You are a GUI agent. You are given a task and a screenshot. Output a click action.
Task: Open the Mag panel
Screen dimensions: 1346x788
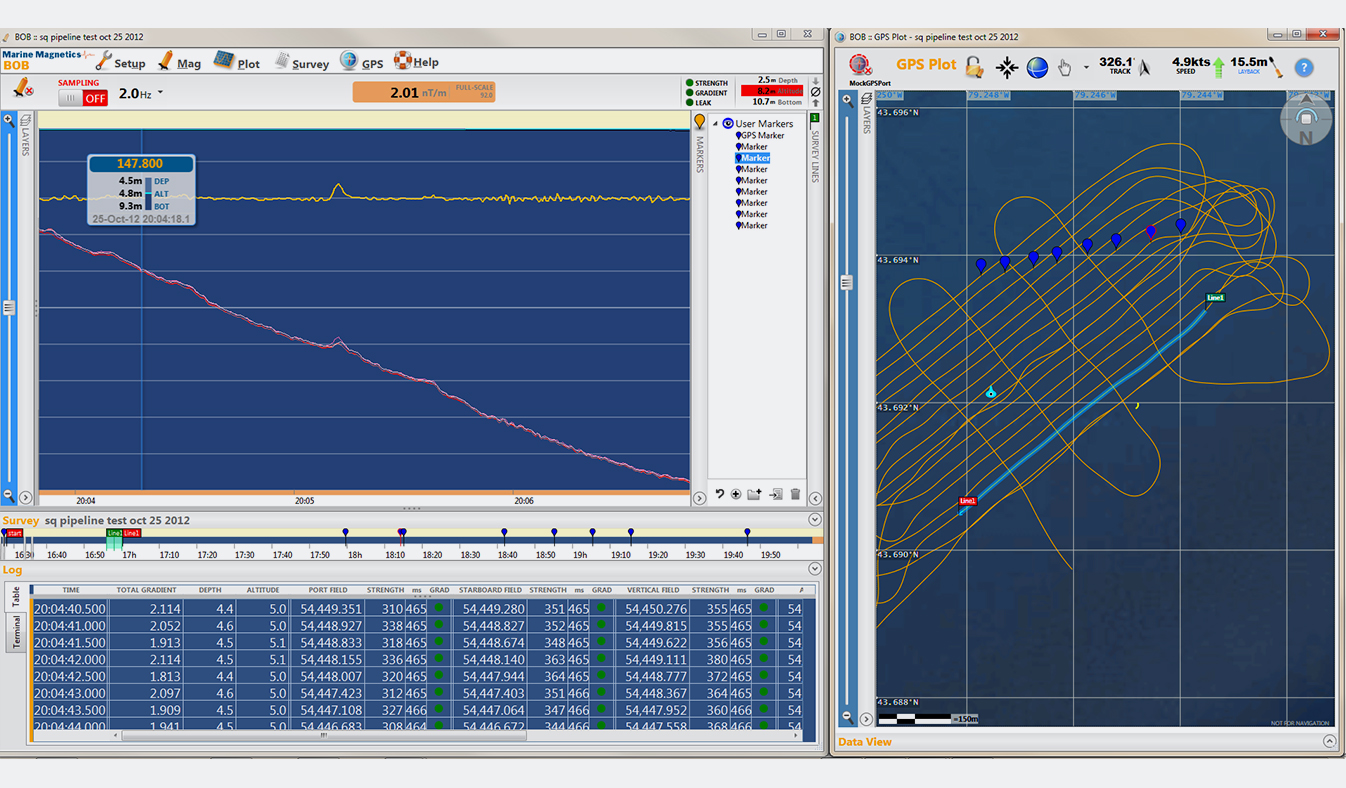point(186,61)
